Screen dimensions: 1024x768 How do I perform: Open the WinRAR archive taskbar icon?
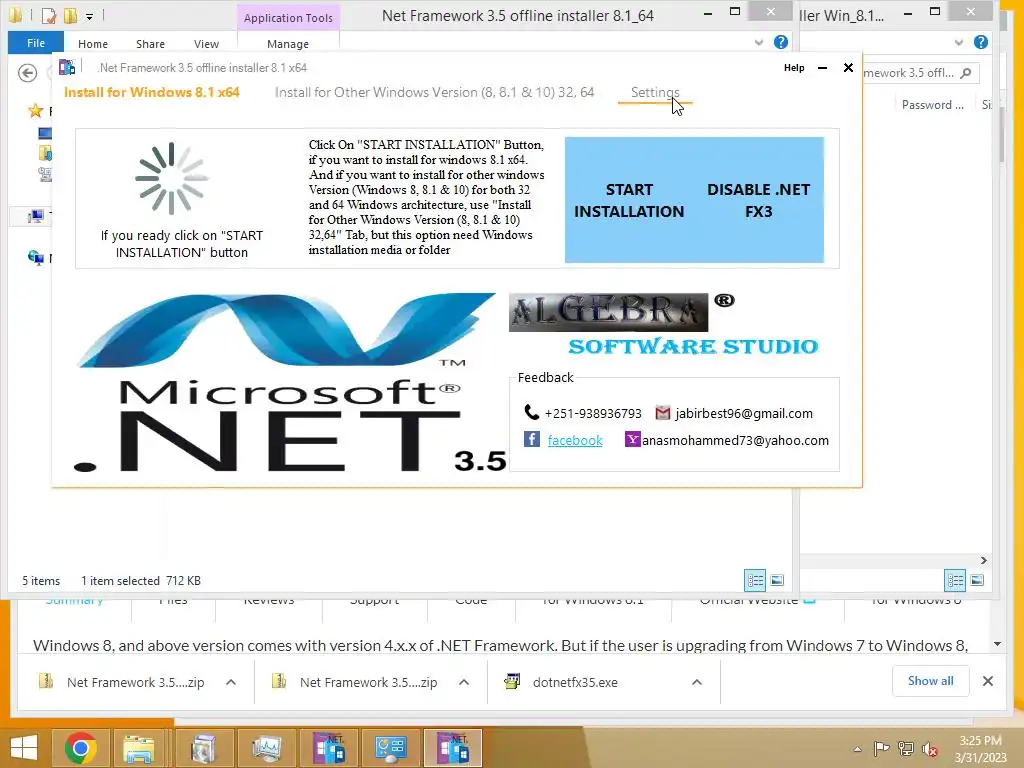[203, 748]
